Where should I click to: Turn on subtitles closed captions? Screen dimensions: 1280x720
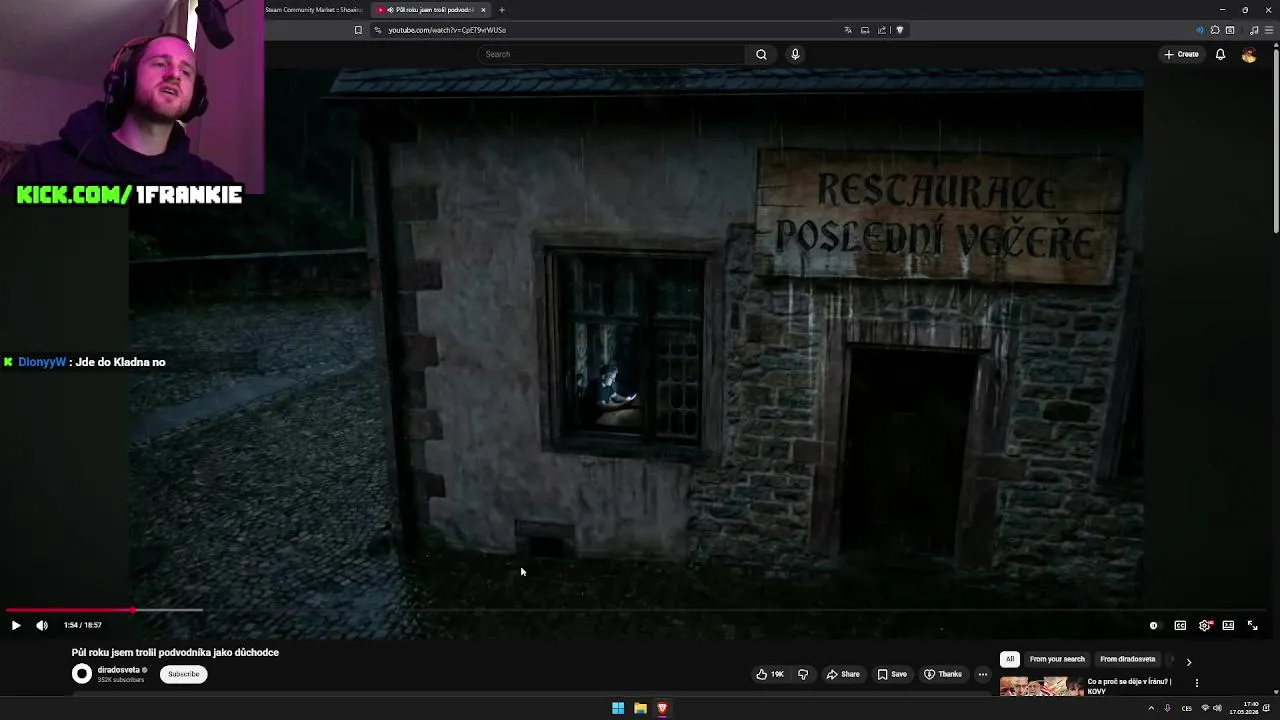click(1180, 625)
